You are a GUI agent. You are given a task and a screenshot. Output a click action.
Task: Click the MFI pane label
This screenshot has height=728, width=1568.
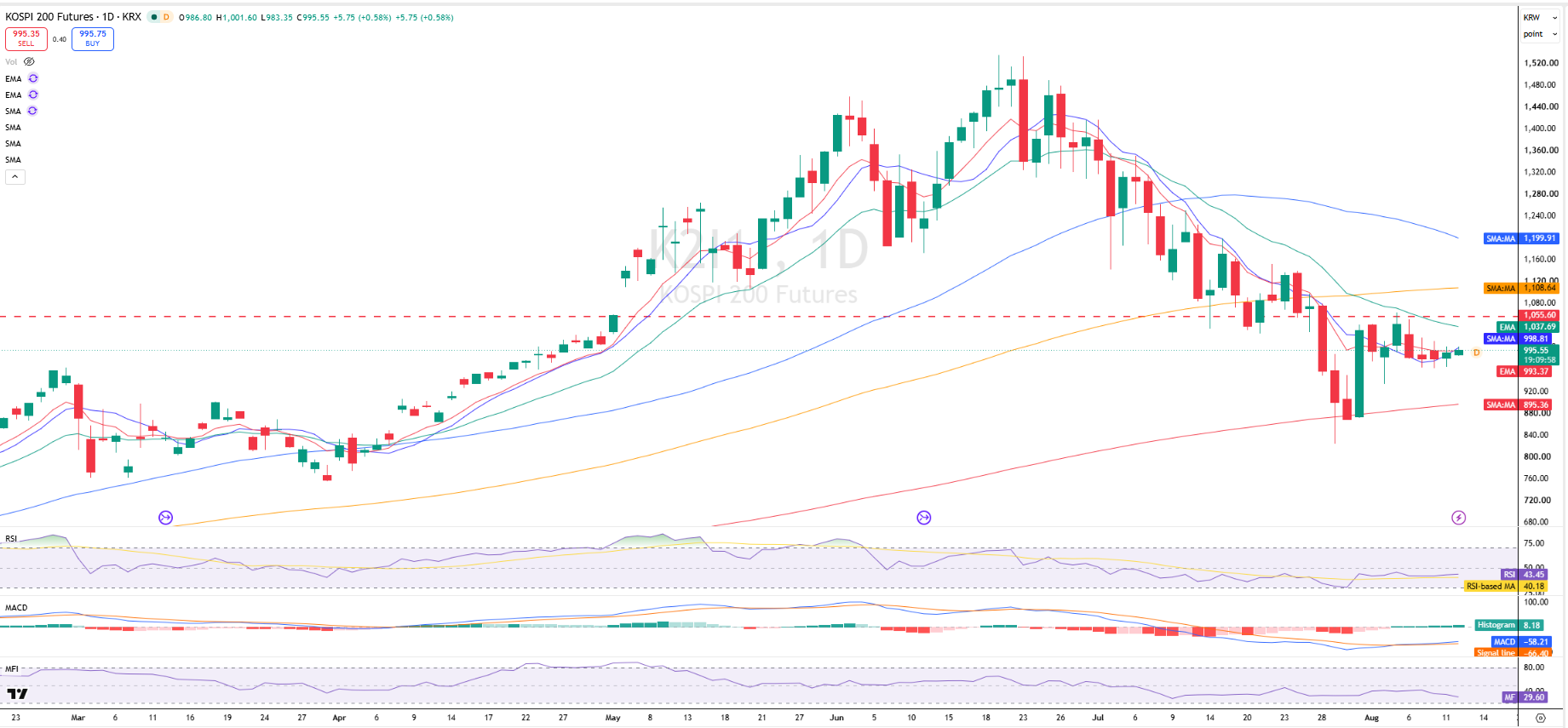12,669
